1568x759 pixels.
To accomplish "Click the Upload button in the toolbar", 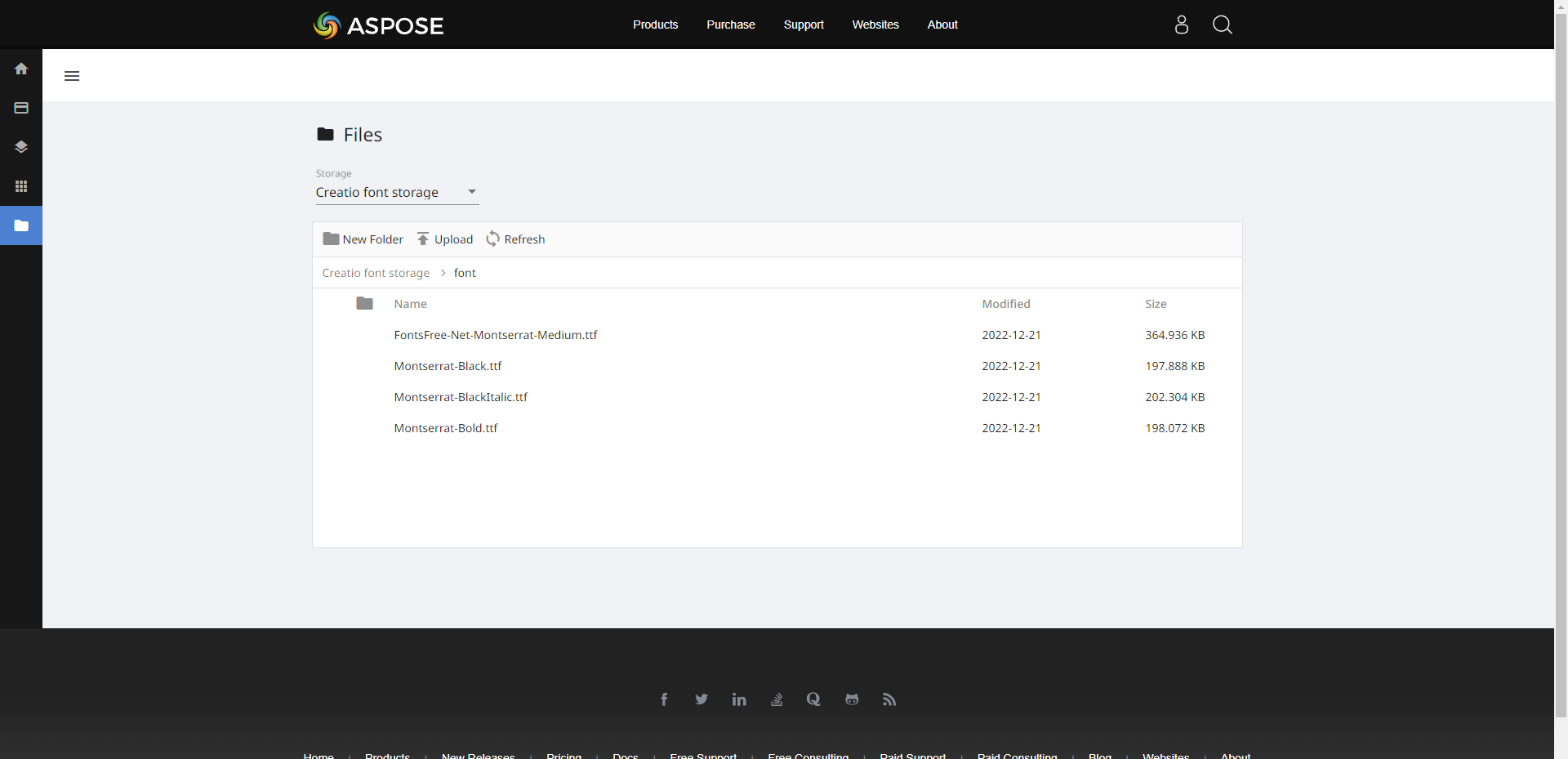I will tap(443, 239).
